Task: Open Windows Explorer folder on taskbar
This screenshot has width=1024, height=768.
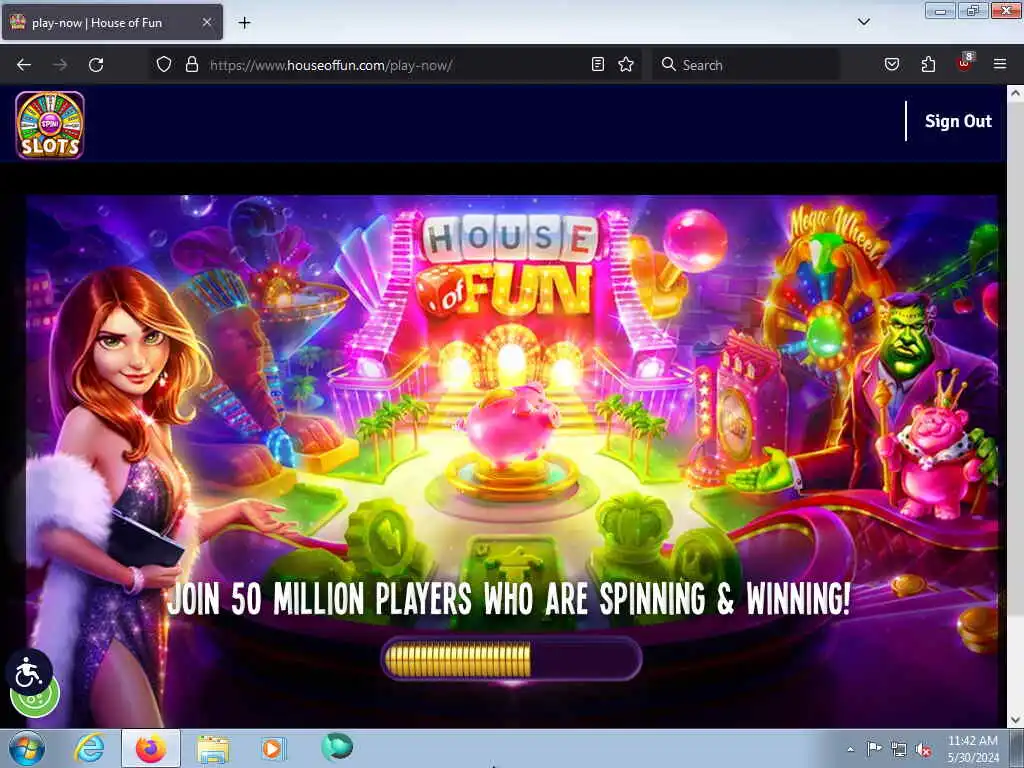Action: click(213, 748)
